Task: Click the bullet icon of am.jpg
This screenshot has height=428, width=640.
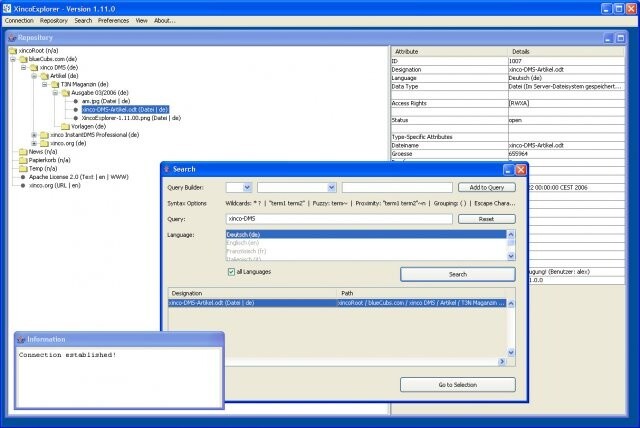Action: (x=76, y=101)
